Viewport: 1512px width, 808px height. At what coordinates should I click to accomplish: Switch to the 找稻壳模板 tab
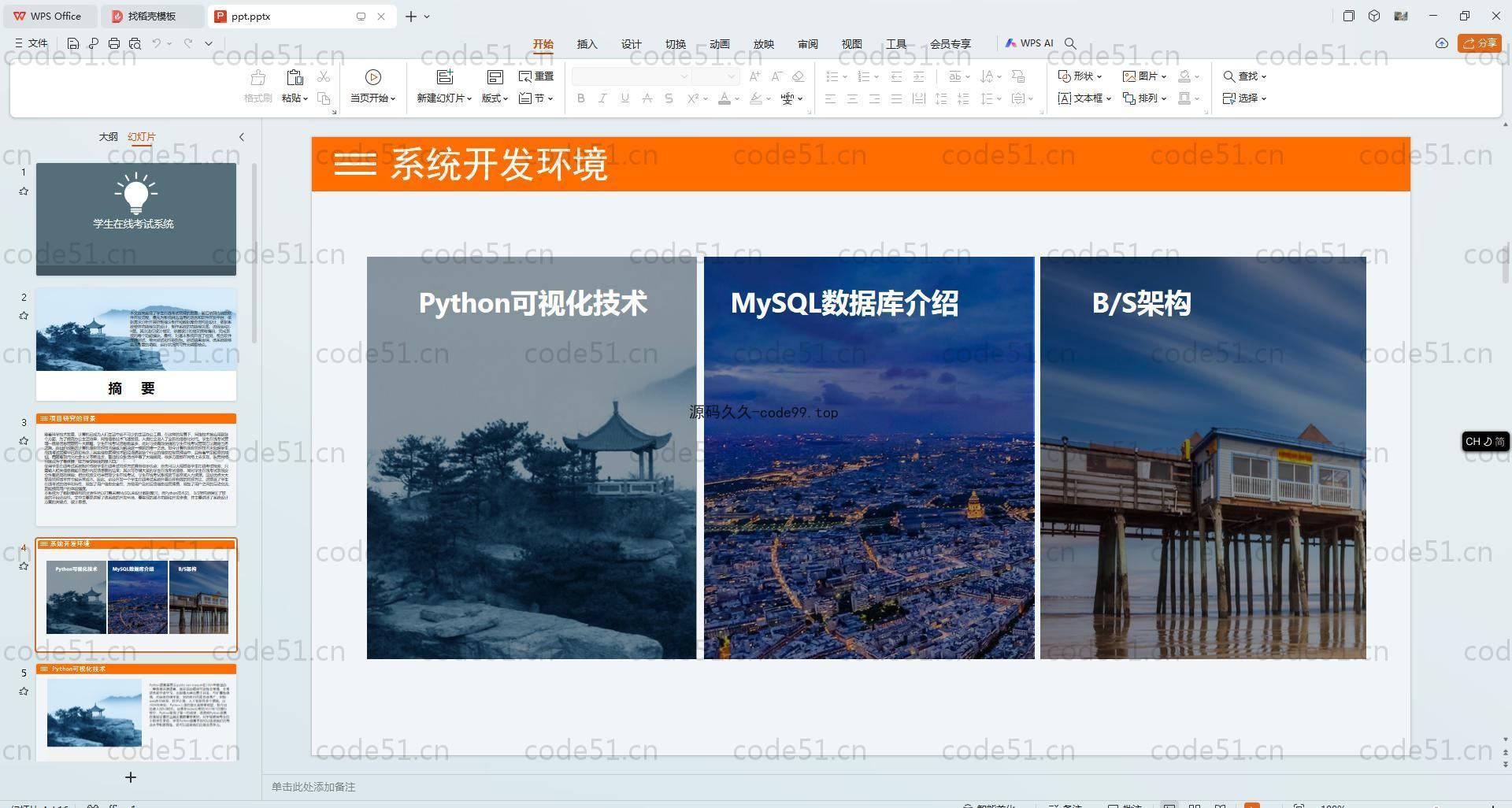click(152, 16)
